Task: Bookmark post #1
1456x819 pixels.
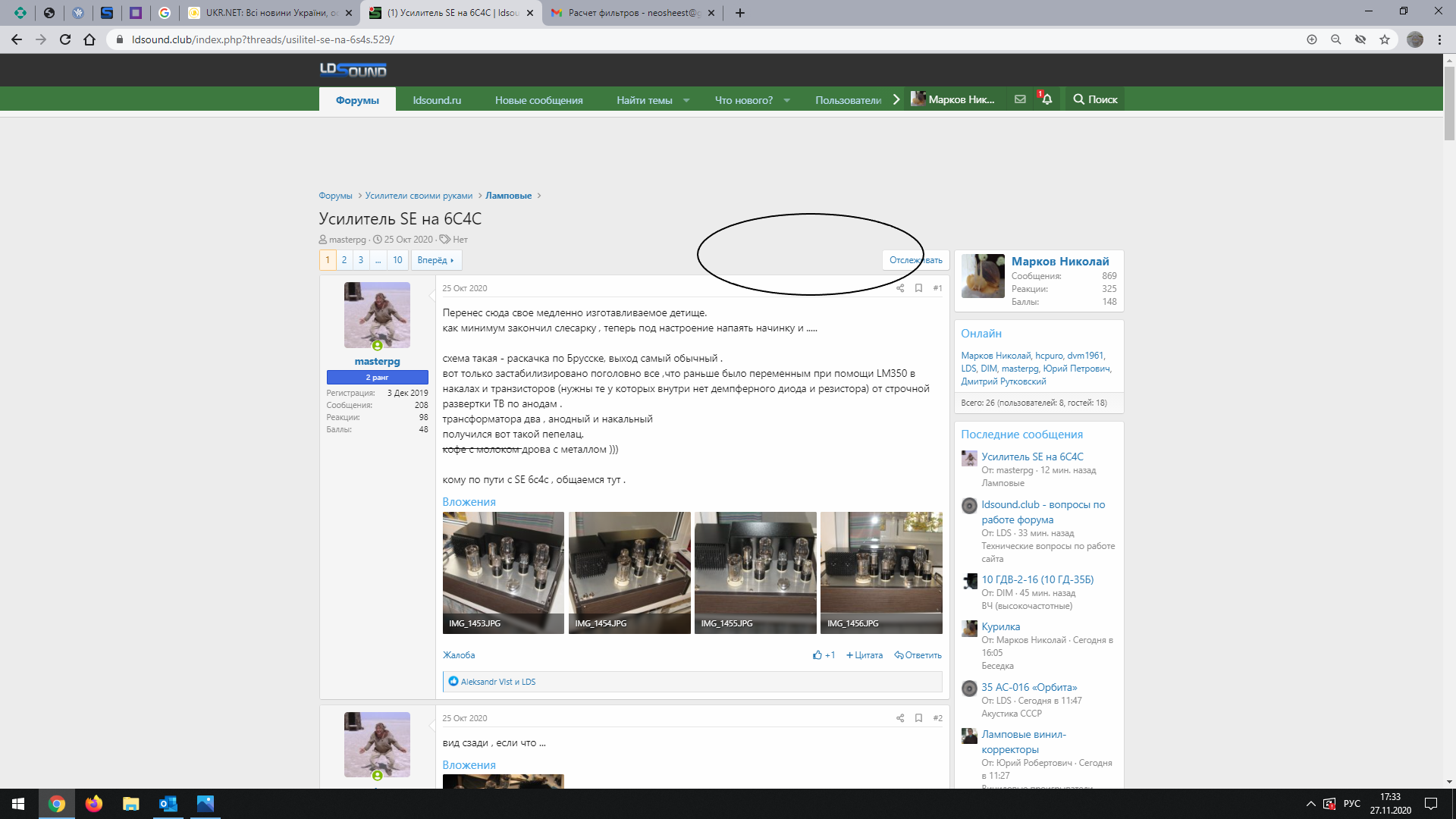Action: tap(918, 288)
